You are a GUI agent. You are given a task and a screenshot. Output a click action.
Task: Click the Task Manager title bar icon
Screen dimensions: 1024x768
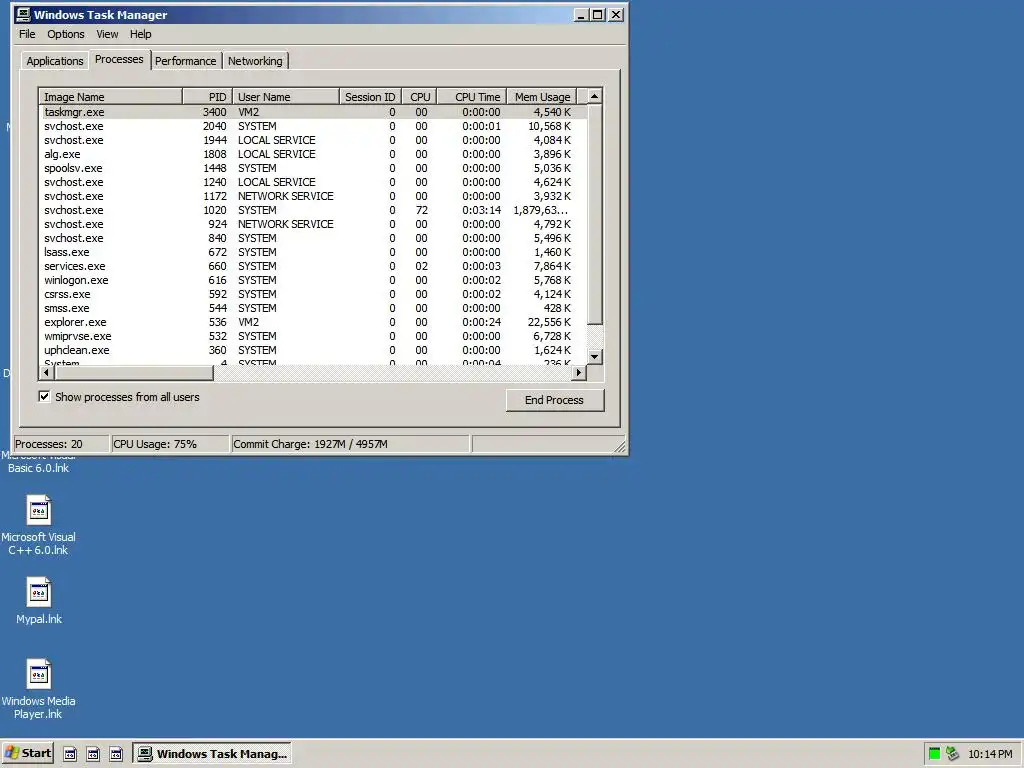[24, 14]
